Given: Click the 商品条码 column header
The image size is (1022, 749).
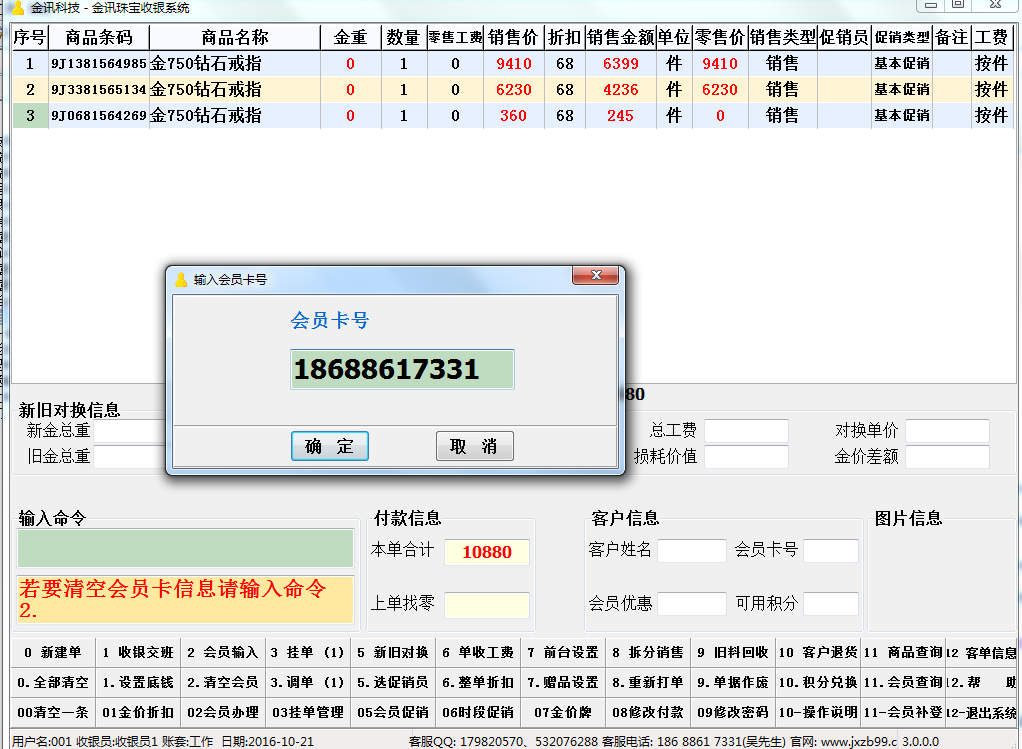Looking at the screenshot, I should (99, 37).
